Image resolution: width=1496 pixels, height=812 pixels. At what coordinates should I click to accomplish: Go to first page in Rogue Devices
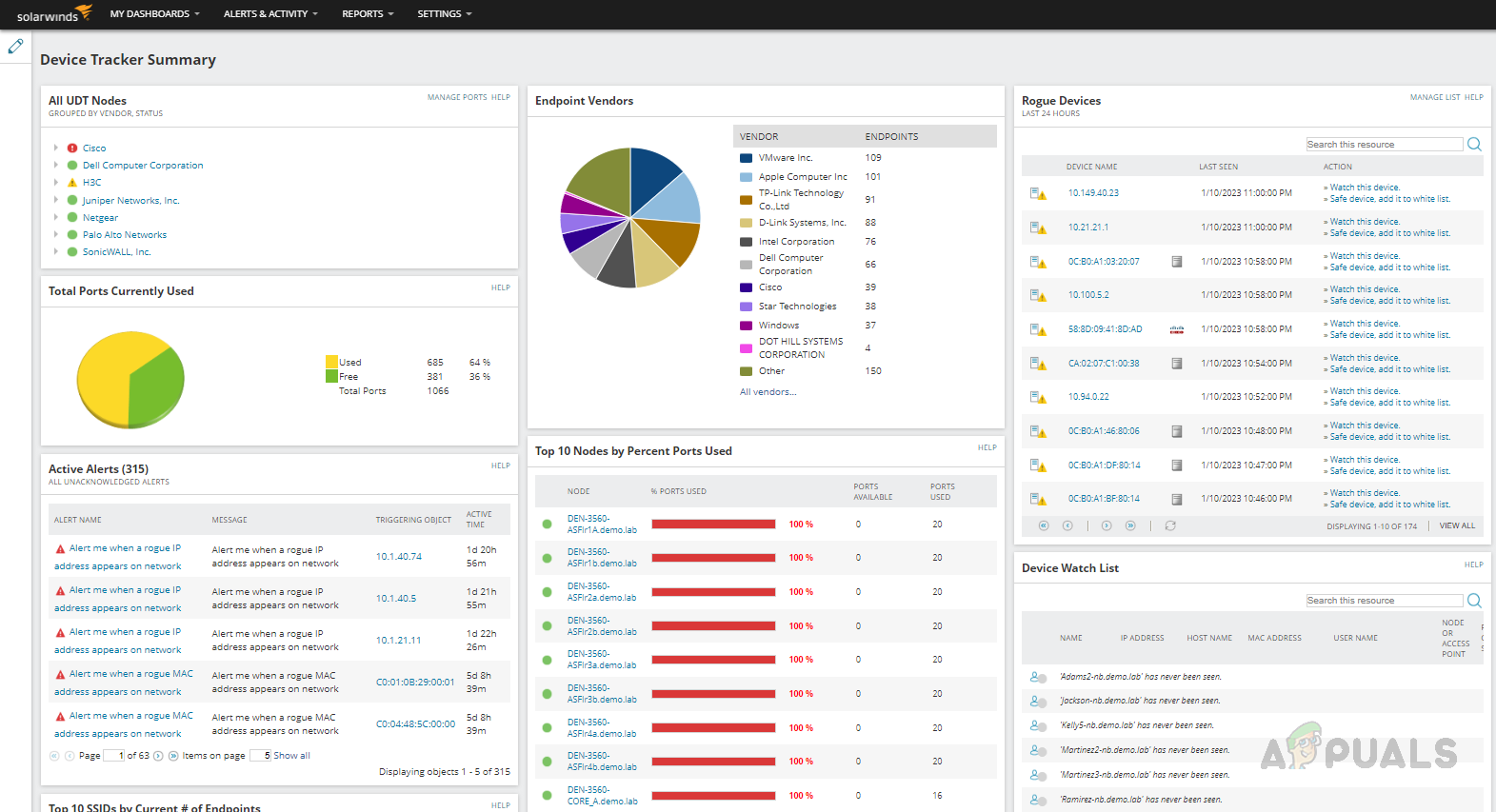click(x=1044, y=525)
